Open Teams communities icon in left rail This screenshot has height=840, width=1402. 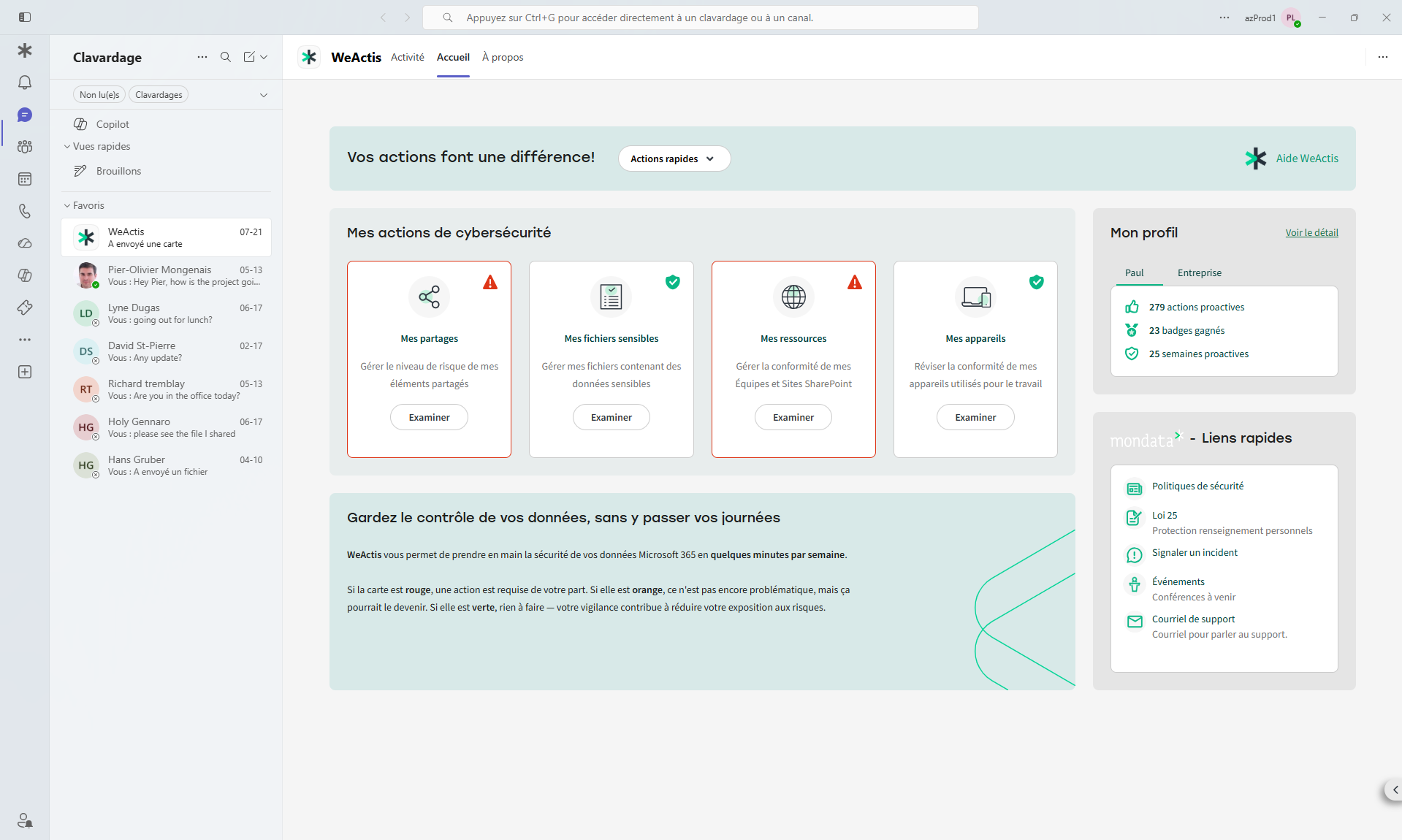point(25,147)
